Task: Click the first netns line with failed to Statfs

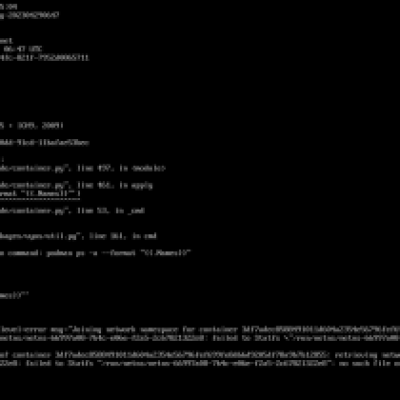Action: click(200, 338)
